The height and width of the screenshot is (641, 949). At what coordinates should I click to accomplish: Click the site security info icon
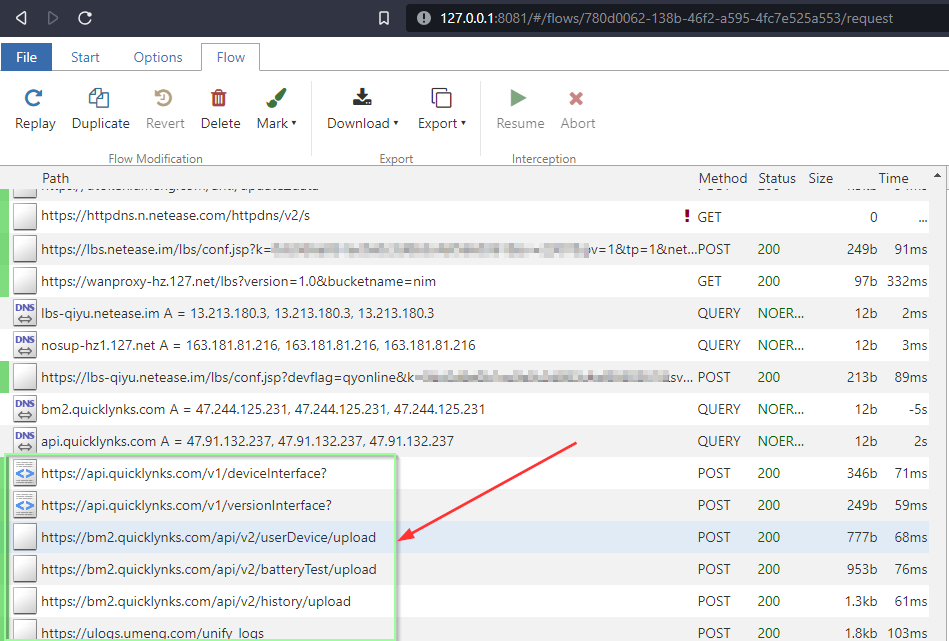(424, 18)
